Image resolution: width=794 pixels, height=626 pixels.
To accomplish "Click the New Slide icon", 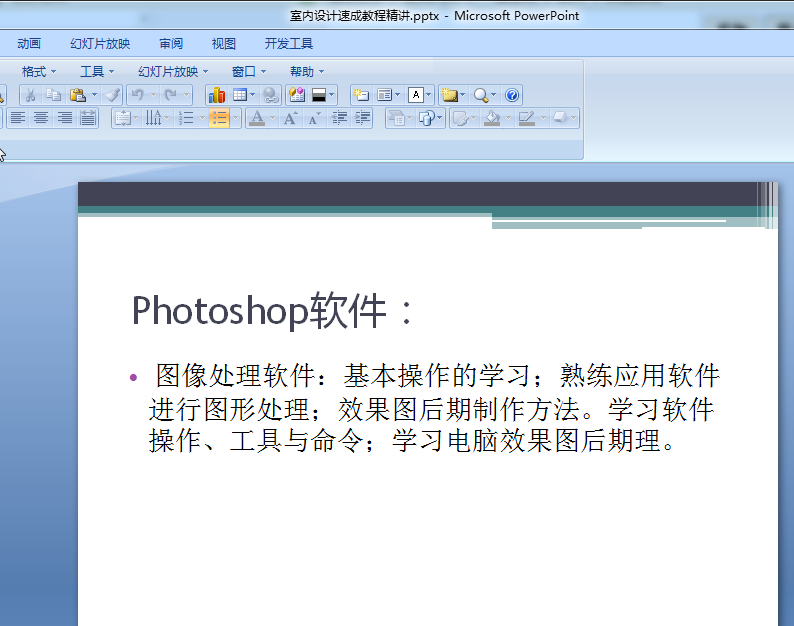I will coord(362,95).
